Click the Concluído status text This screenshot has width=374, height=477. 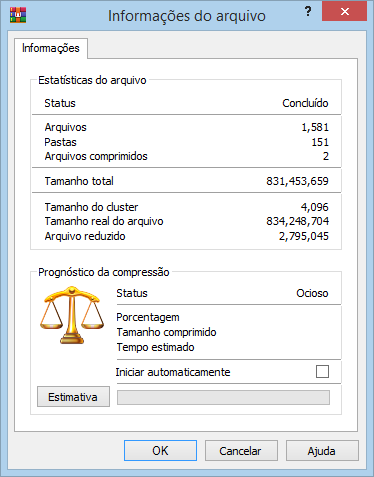[x=305, y=103]
